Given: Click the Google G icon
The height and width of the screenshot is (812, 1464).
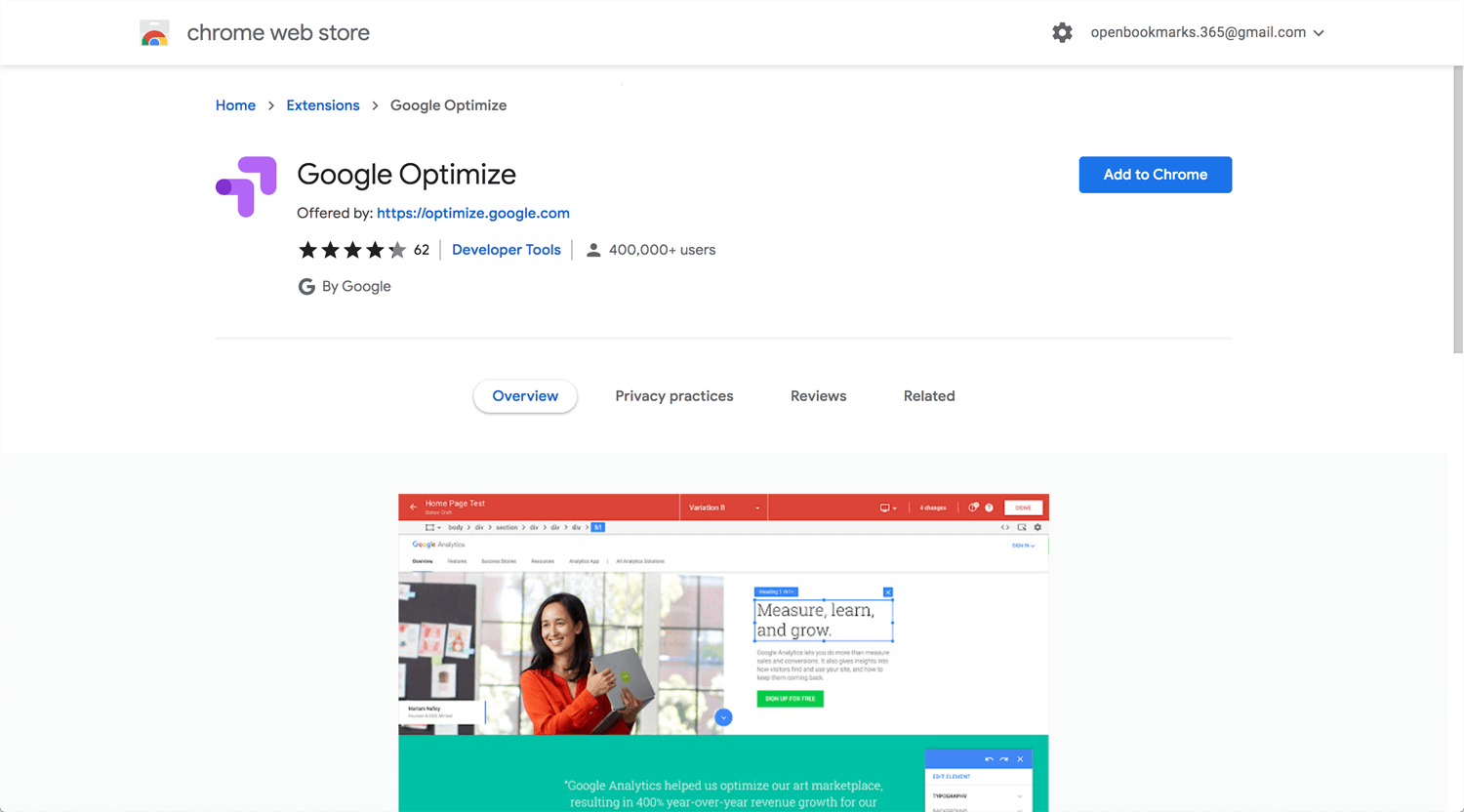Looking at the screenshot, I should (306, 286).
